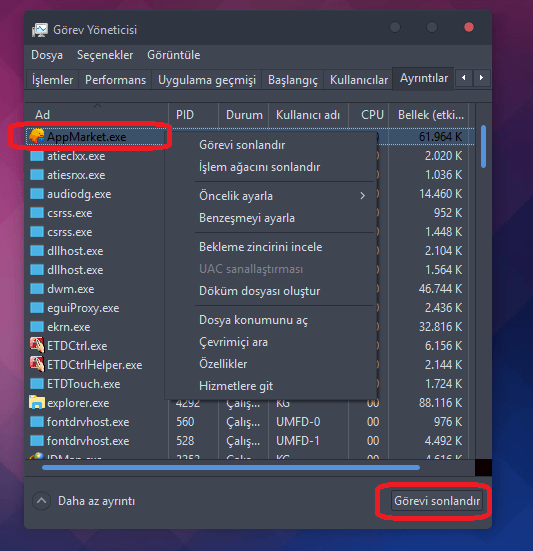Collapse view with Daha az ayrıntı chevron

coord(41,500)
